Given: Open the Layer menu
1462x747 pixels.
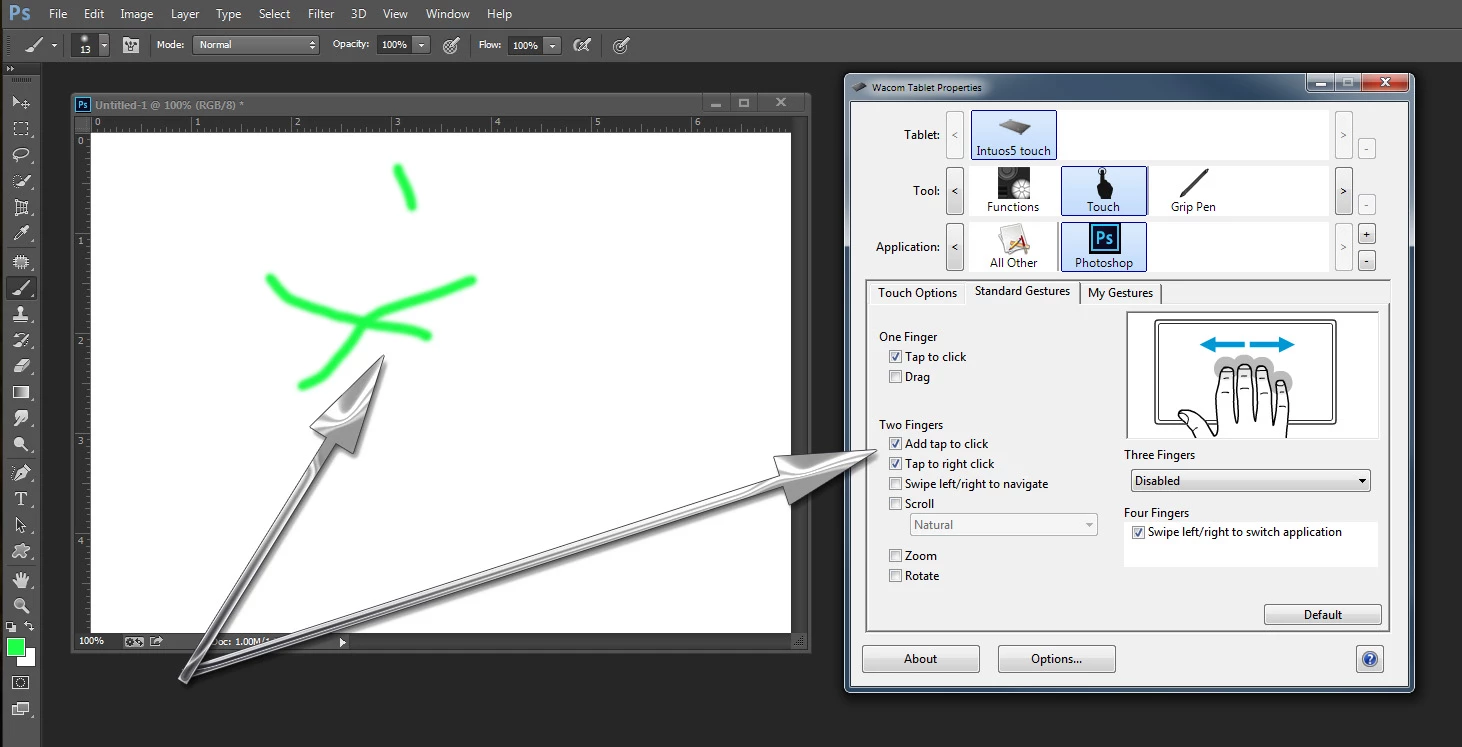Looking at the screenshot, I should pos(185,14).
